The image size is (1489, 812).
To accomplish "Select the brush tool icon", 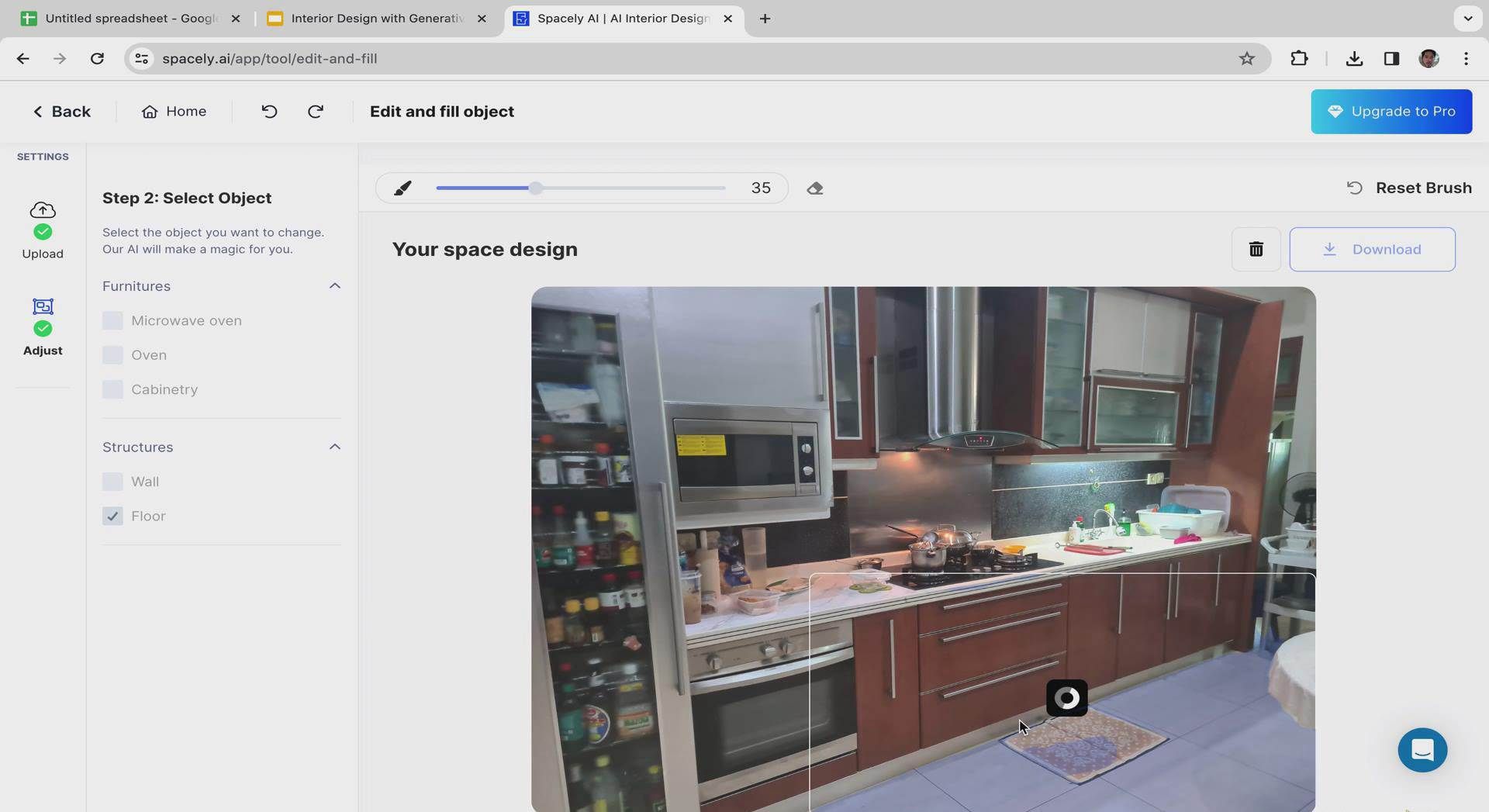I will point(402,188).
